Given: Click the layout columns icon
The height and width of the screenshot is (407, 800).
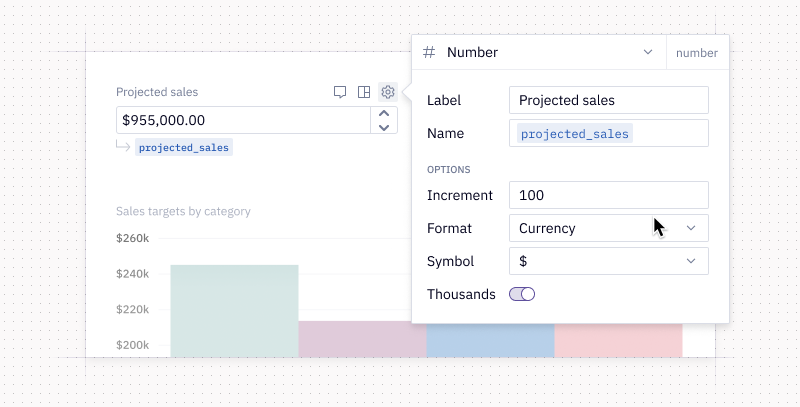Looking at the screenshot, I should click(364, 92).
